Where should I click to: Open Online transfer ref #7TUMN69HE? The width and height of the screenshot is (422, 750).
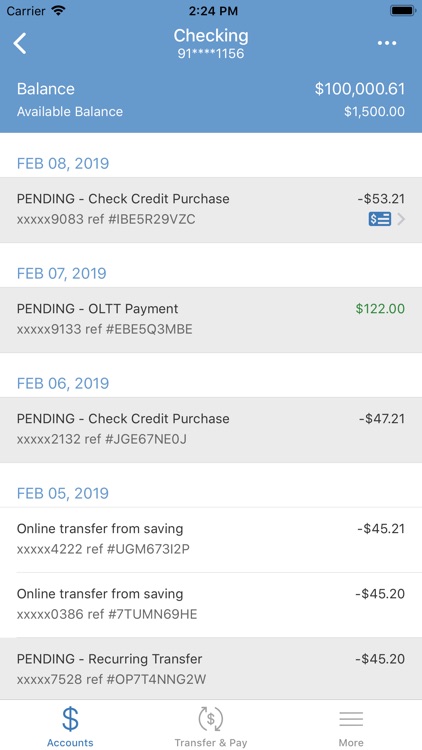(x=211, y=605)
